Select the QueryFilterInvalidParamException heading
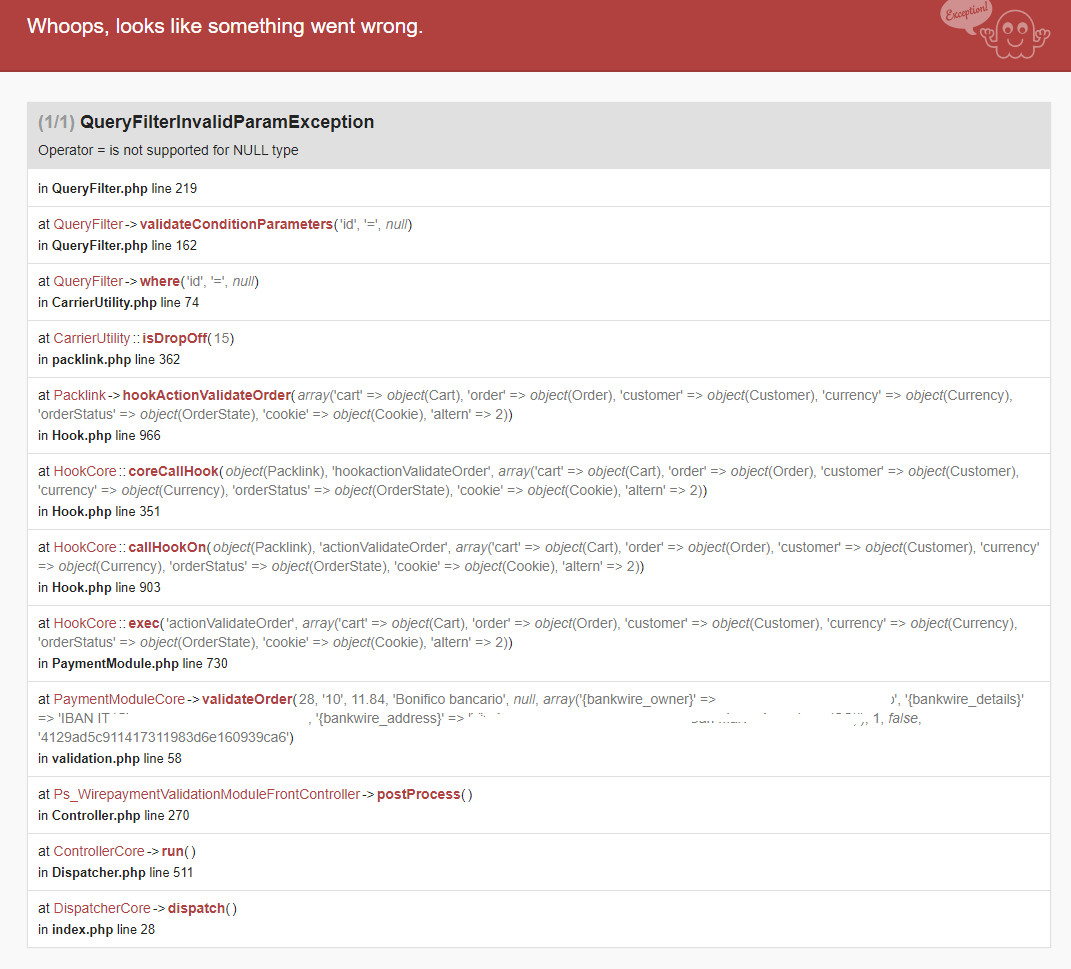 227,122
